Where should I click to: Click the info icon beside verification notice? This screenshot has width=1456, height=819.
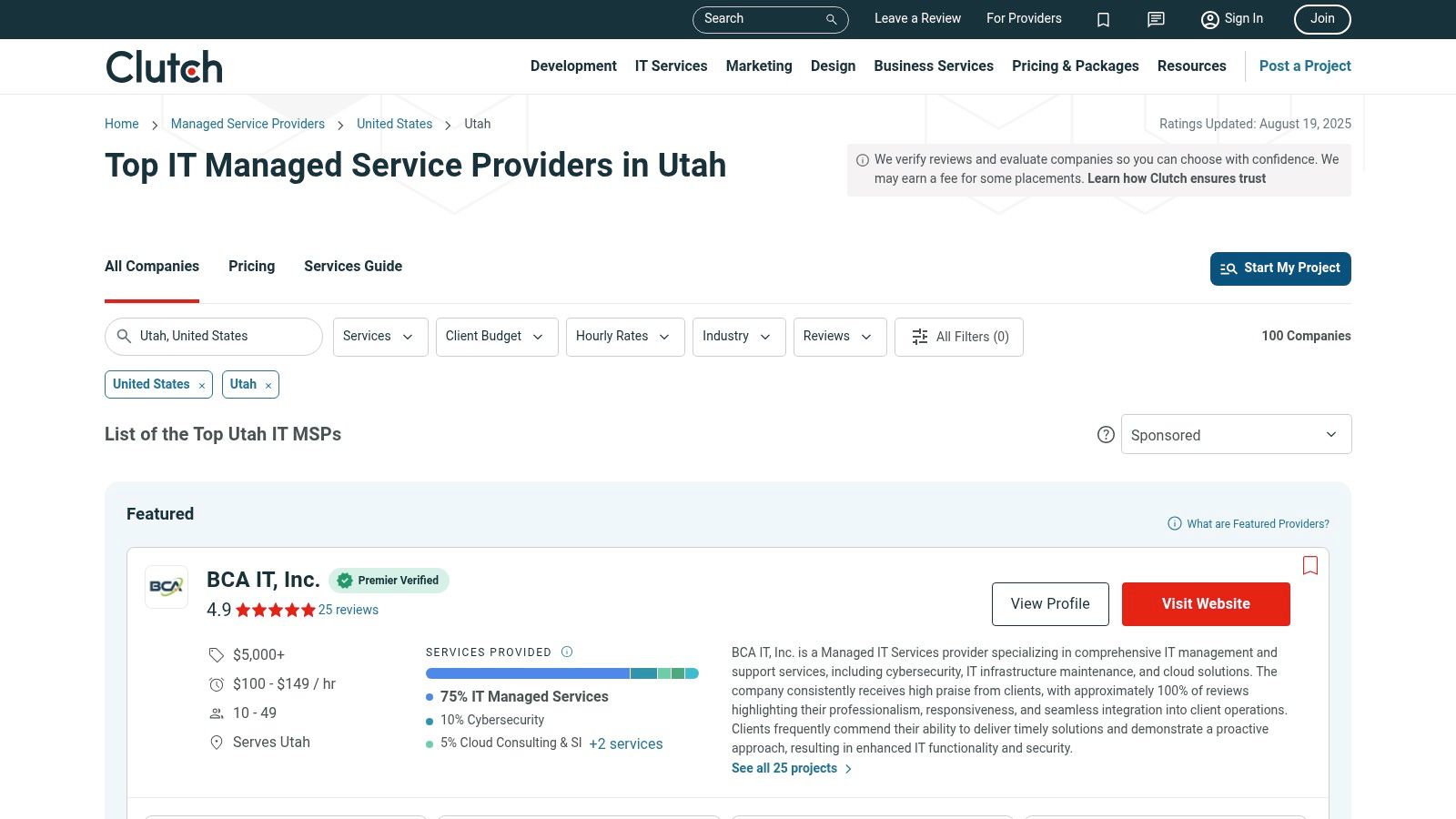[863, 160]
